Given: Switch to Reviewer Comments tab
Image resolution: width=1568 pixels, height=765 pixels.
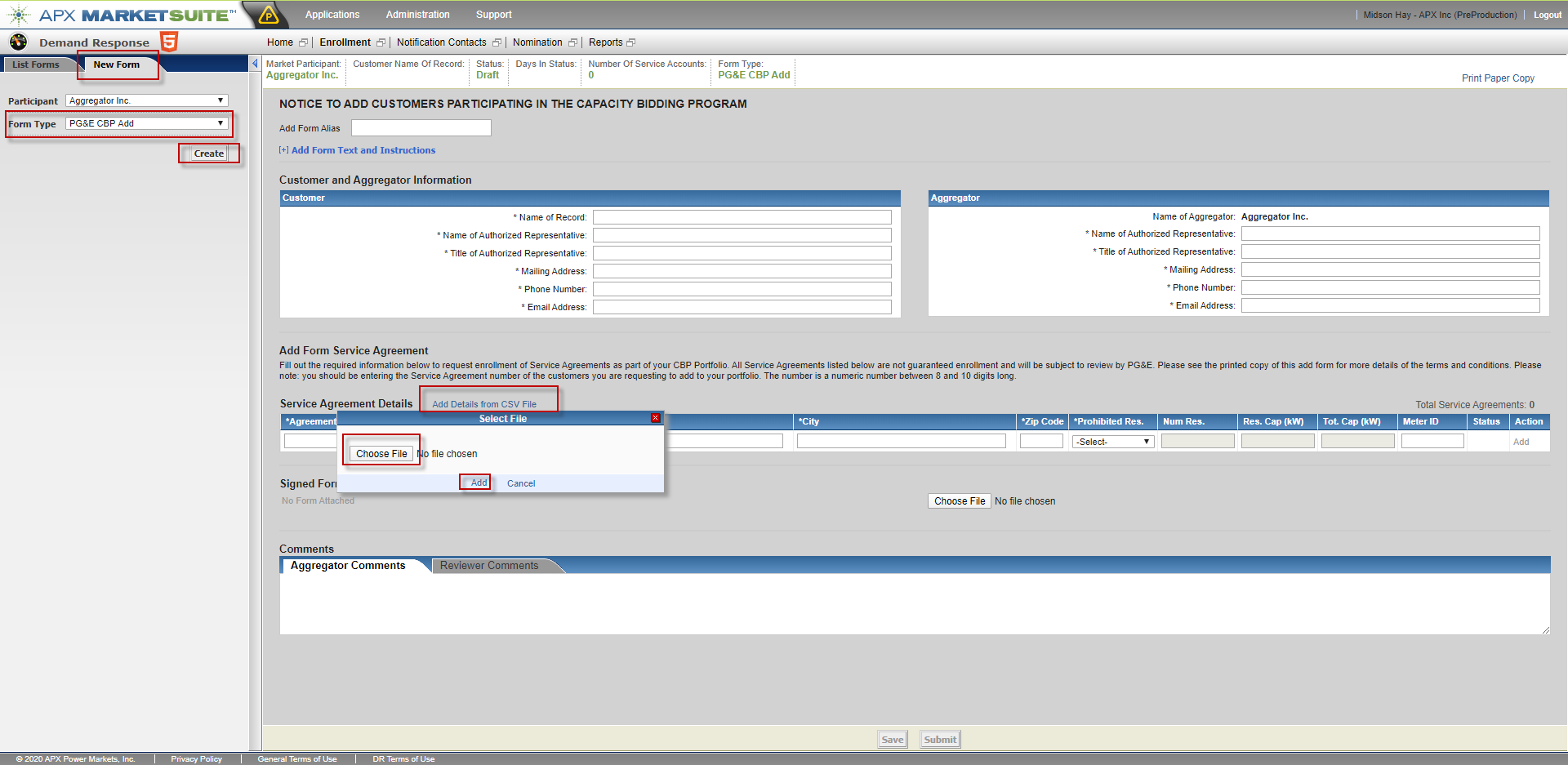Looking at the screenshot, I should (x=489, y=566).
